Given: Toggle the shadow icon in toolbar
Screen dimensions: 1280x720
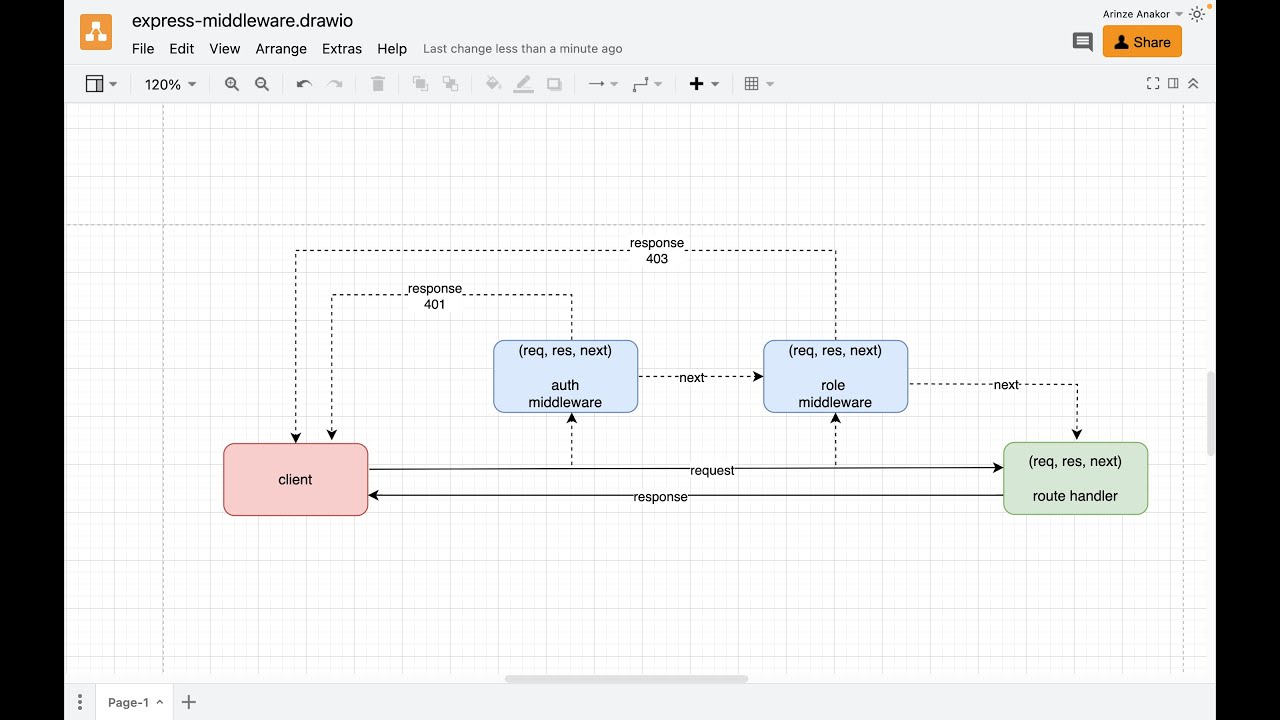Looking at the screenshot, I should (554, 84).
